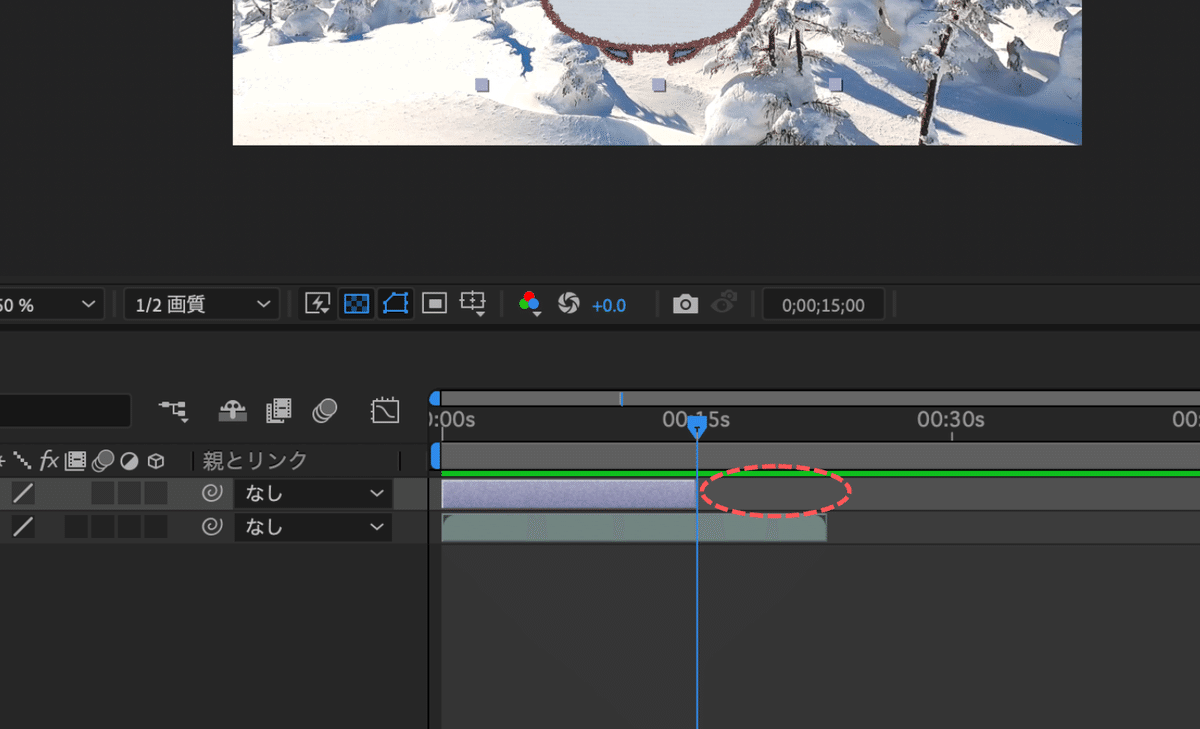Open the top layer's なし parent dropdown

(313, 493)
